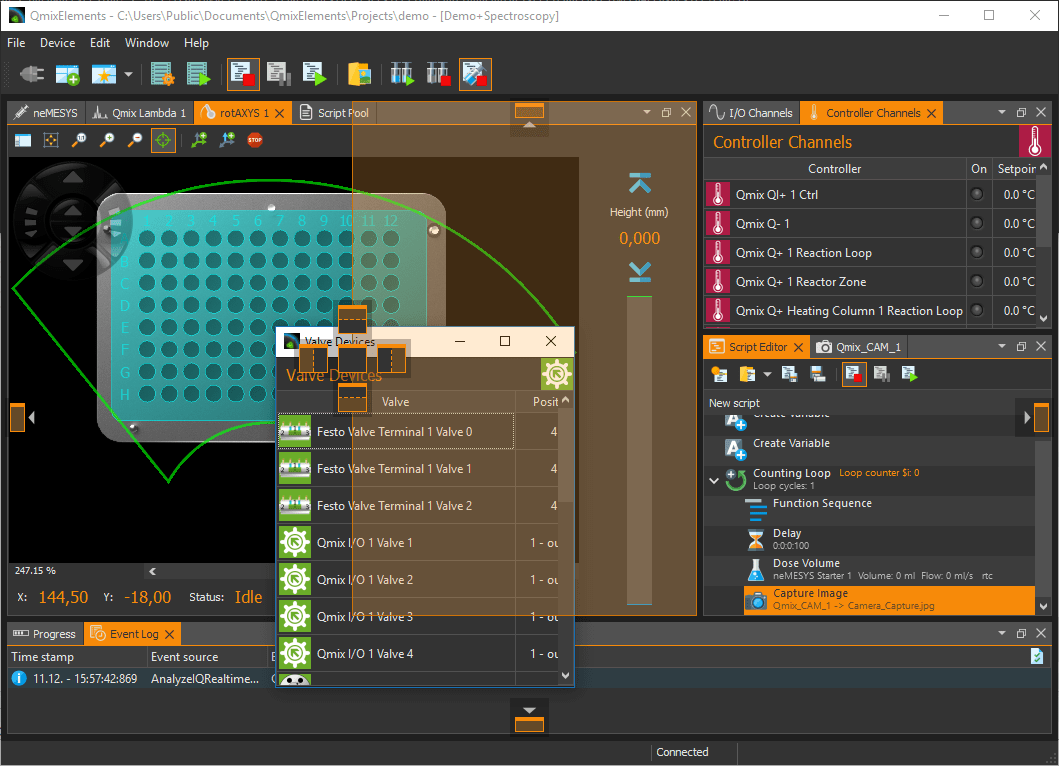Click the Connected status in the status bar
The height and width of the screenshot is (766, 1059).
(683, 752)
